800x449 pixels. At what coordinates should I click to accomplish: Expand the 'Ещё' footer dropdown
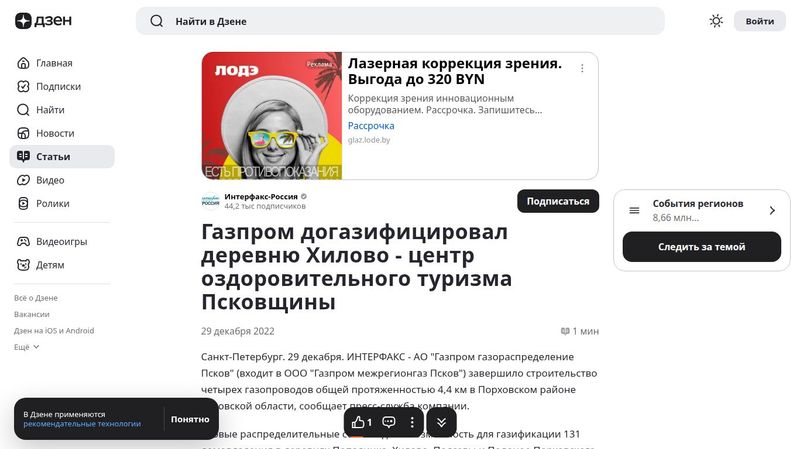[27, 347]
